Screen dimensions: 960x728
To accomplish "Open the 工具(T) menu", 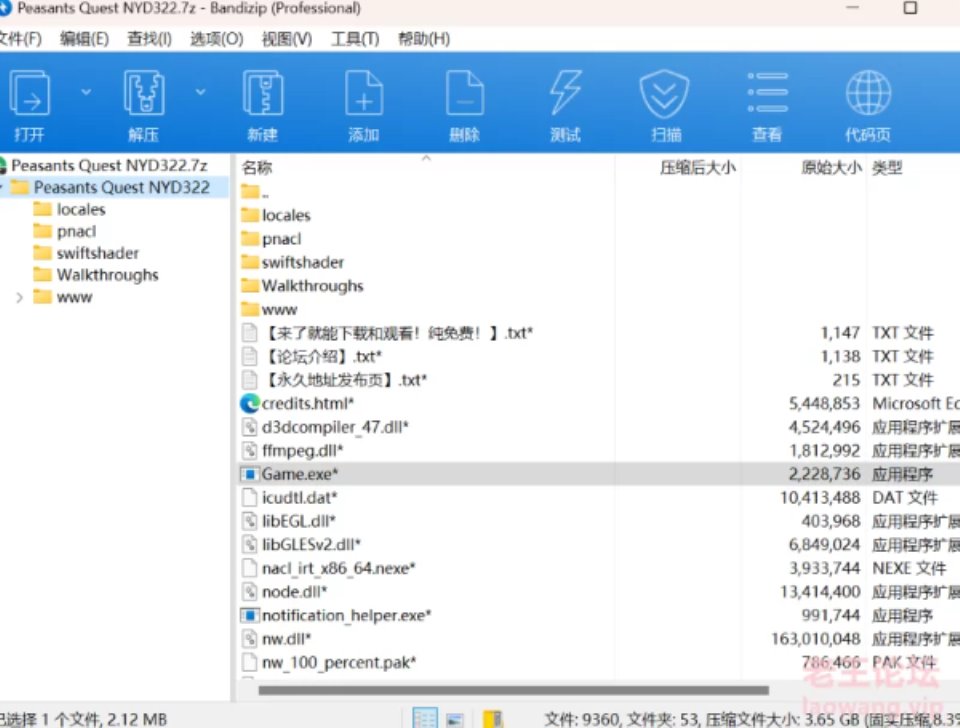I will coord(355,39).
